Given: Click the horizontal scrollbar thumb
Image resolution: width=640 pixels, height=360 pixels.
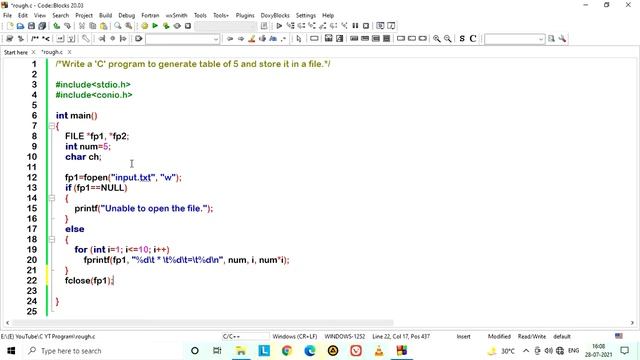Looking at the screenshot, I should pos(203,322).
